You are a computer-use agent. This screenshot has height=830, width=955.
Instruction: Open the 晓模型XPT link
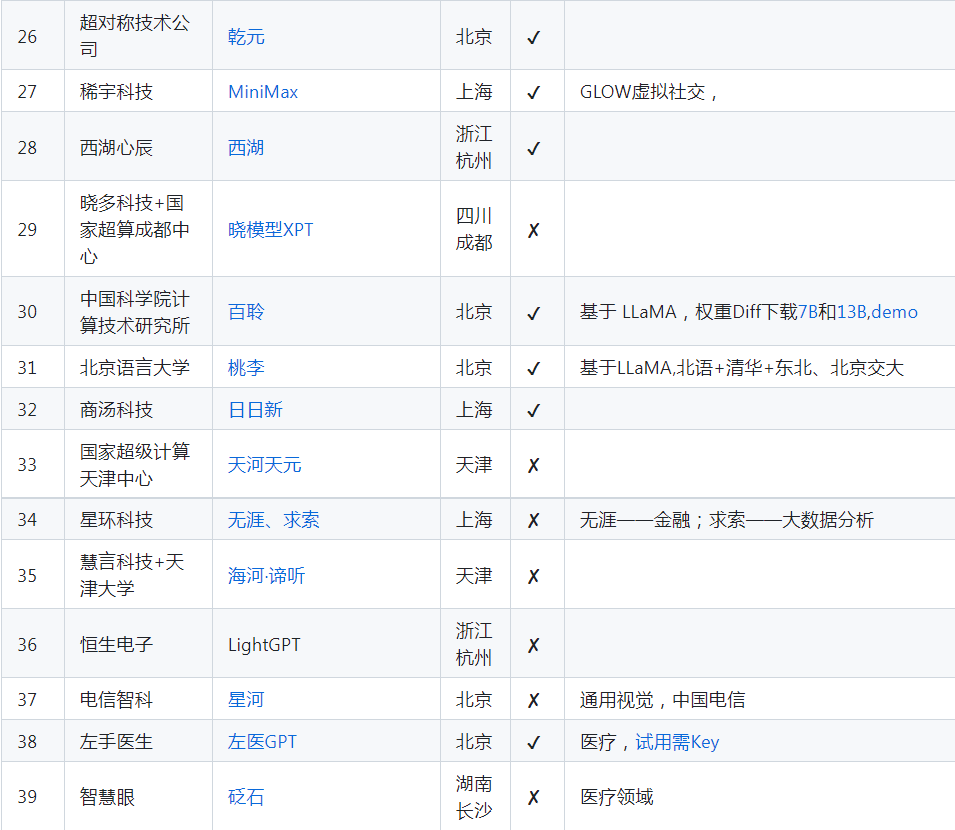point(270,230)
